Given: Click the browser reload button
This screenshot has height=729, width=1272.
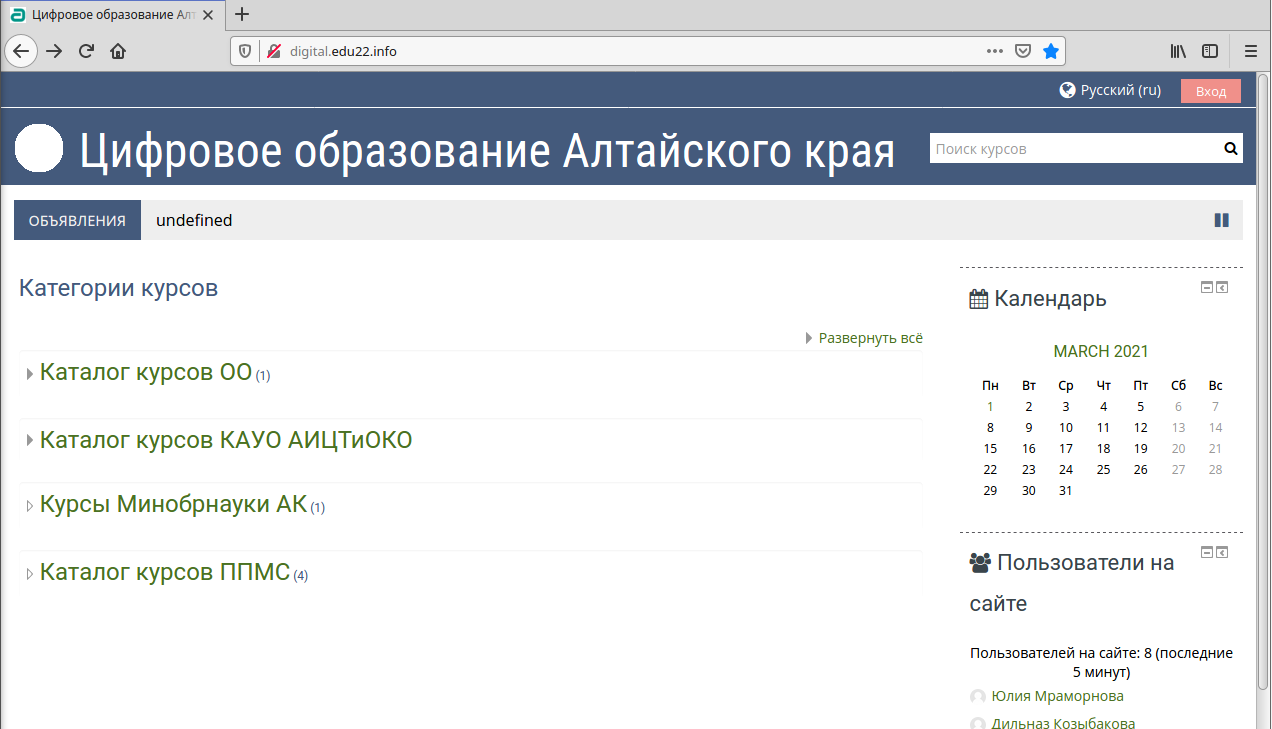Looking at the screenshot, I should 86,51.
